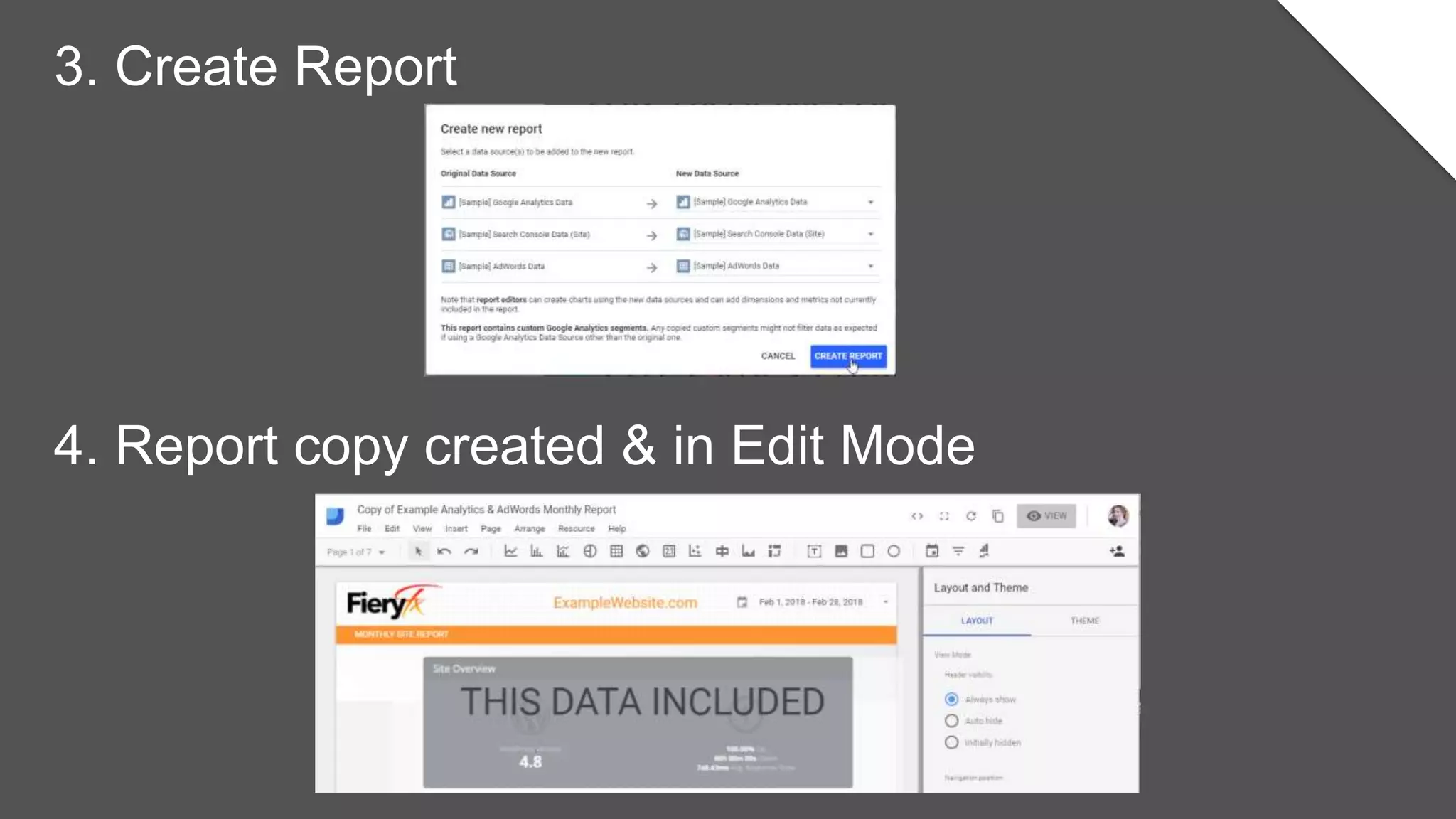Click the share add-people icon

point(1117,551)
